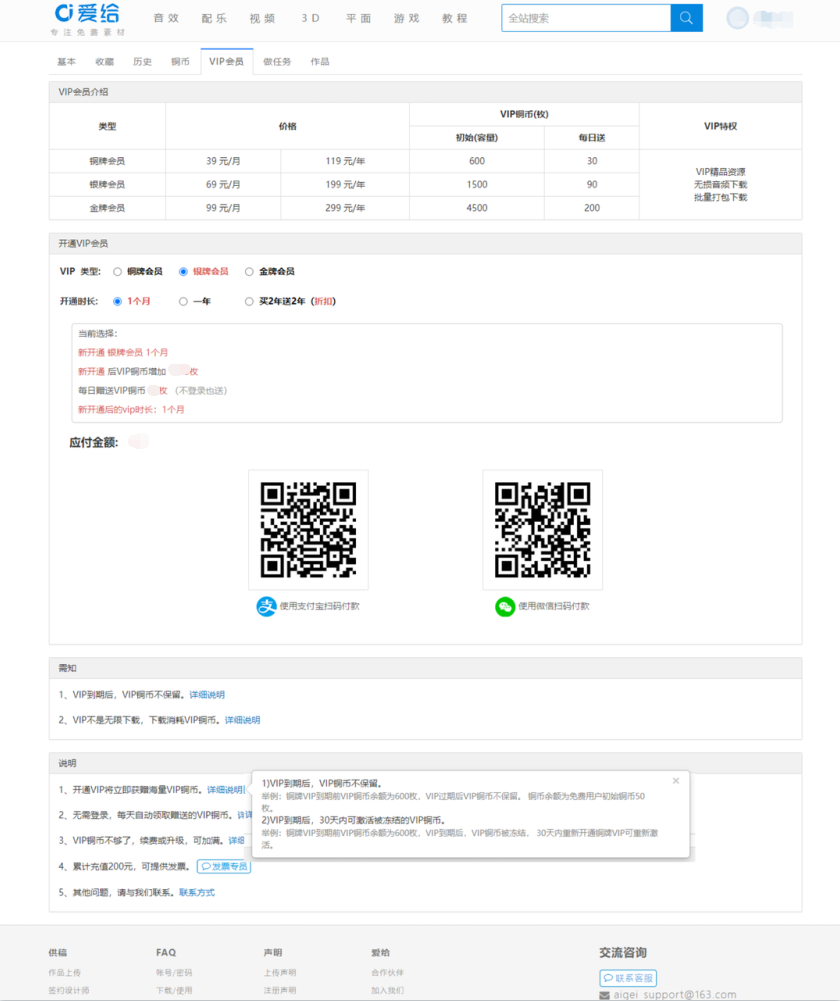Open the user avatar profile
Screen dimensions: 840x1001
pos(738,18)
